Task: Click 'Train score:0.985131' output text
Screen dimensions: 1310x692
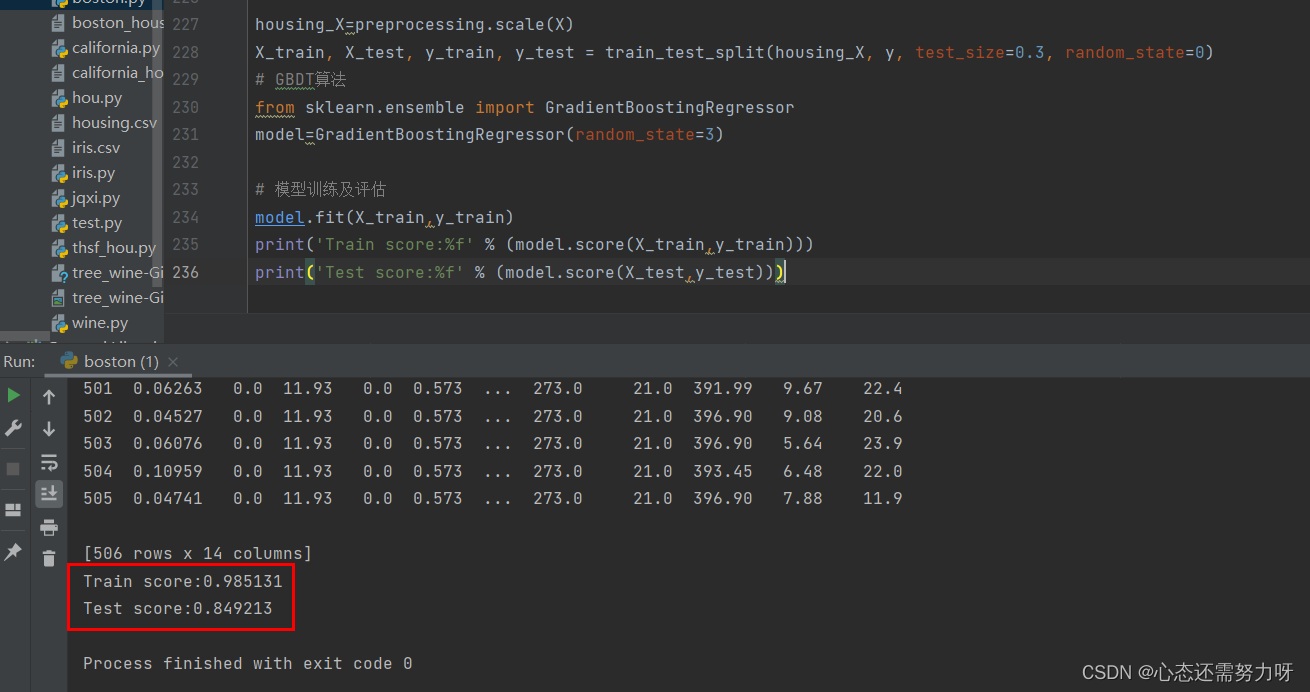Action: pos(183,581)
